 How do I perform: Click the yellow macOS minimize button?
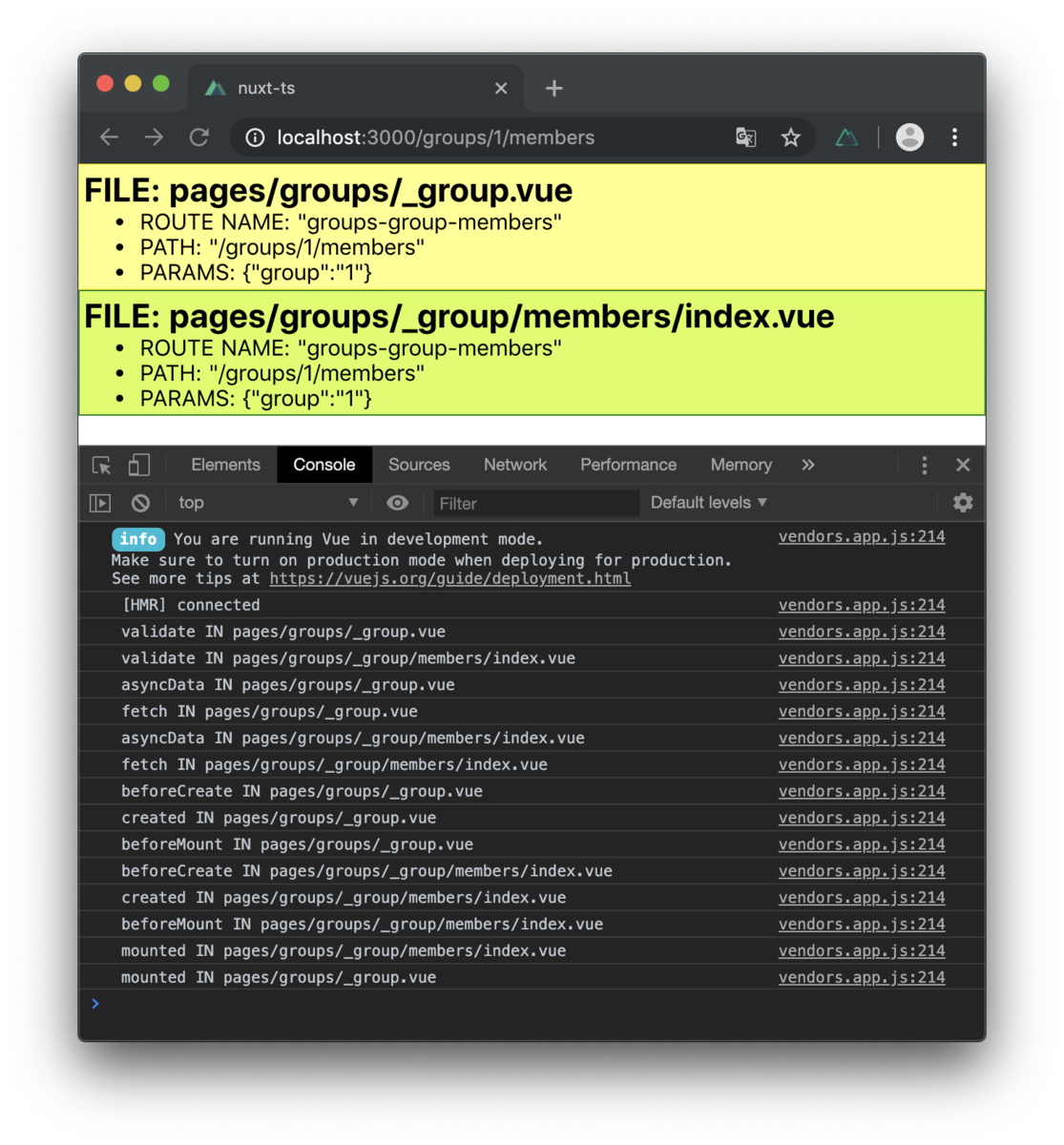click(x=133, y=84)
